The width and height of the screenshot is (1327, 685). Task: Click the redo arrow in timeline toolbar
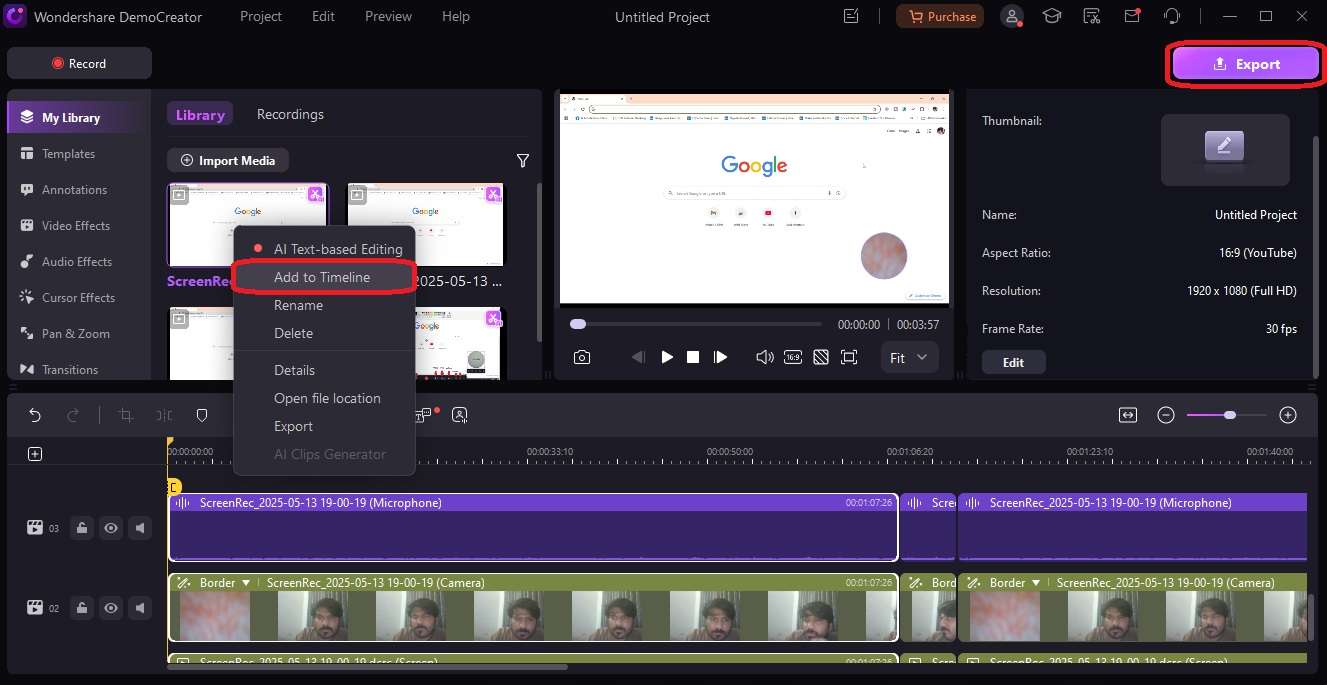(x=73, y=415)
